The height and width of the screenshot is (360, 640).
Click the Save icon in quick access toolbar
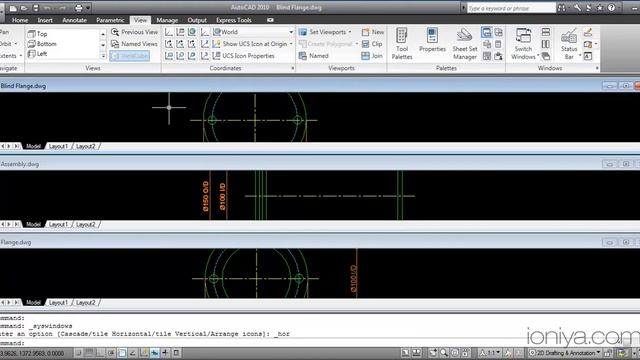pyautogui.click(x=36, y=8)
